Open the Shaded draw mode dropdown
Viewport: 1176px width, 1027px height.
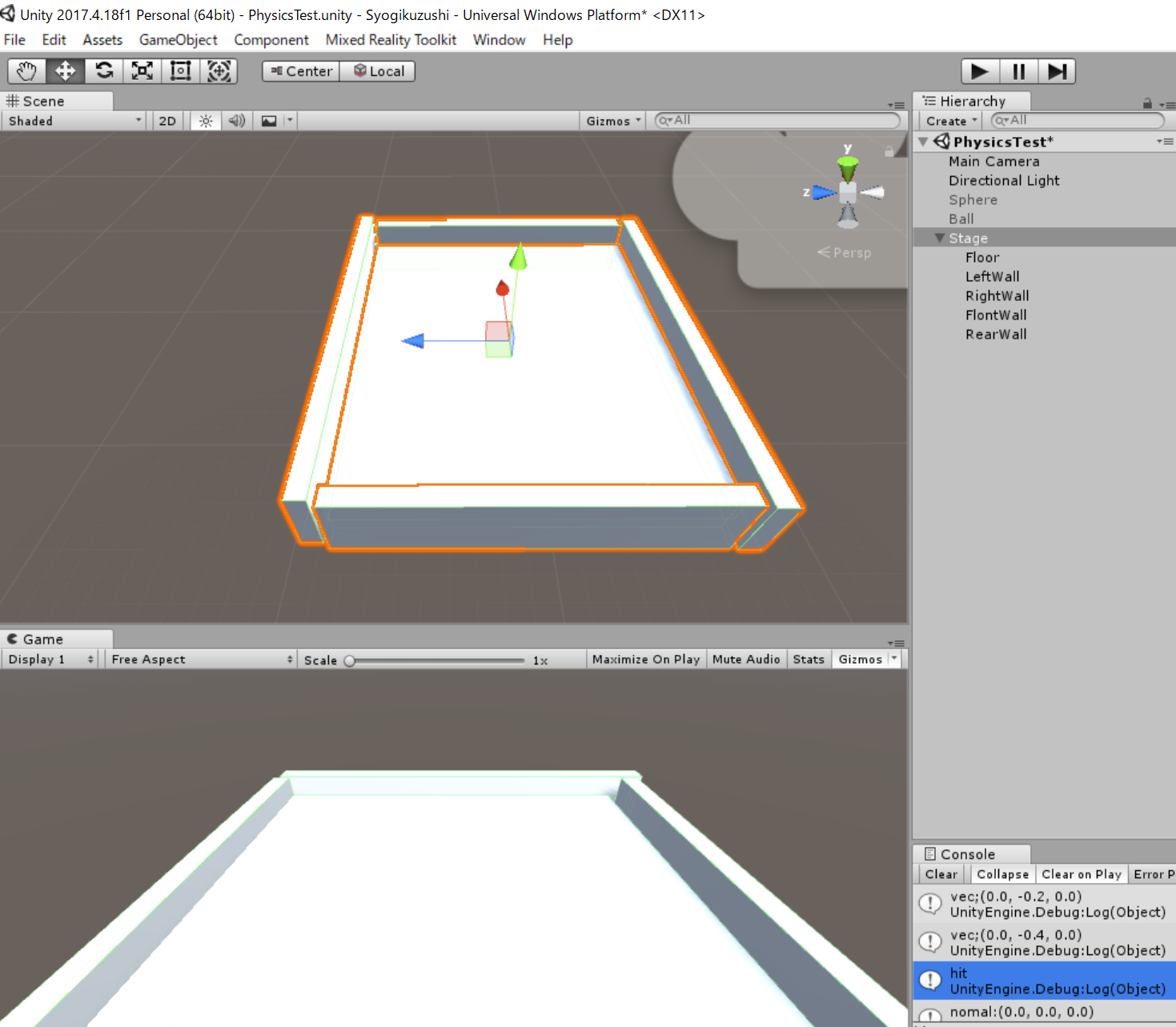click(72, 120)
